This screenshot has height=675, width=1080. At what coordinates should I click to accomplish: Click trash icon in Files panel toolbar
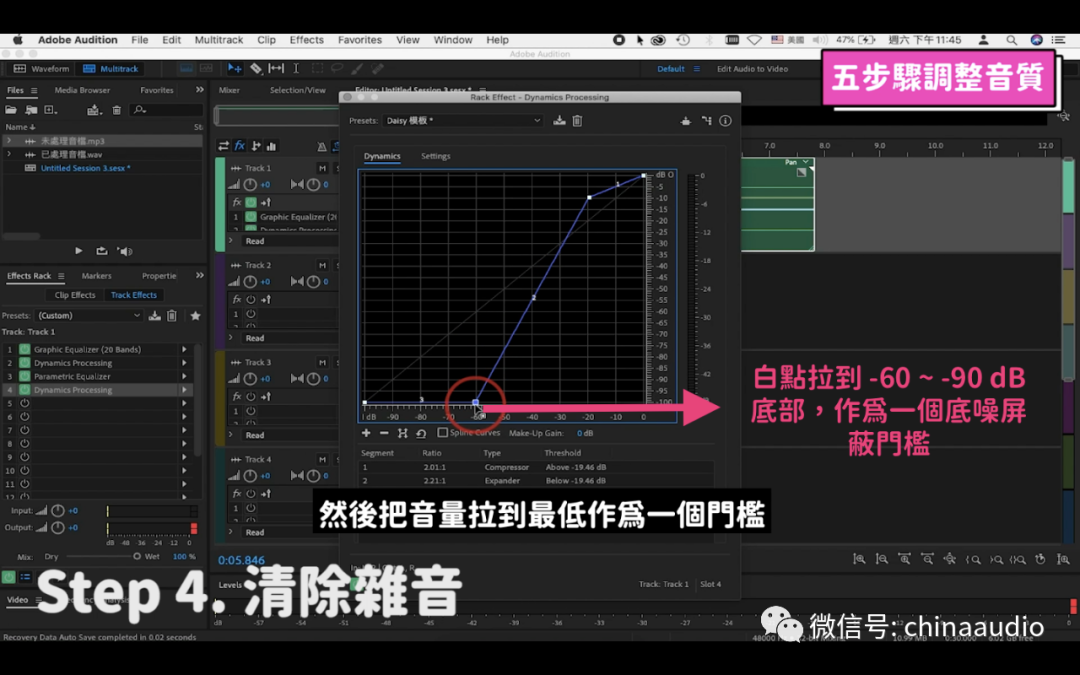point(116,110)
